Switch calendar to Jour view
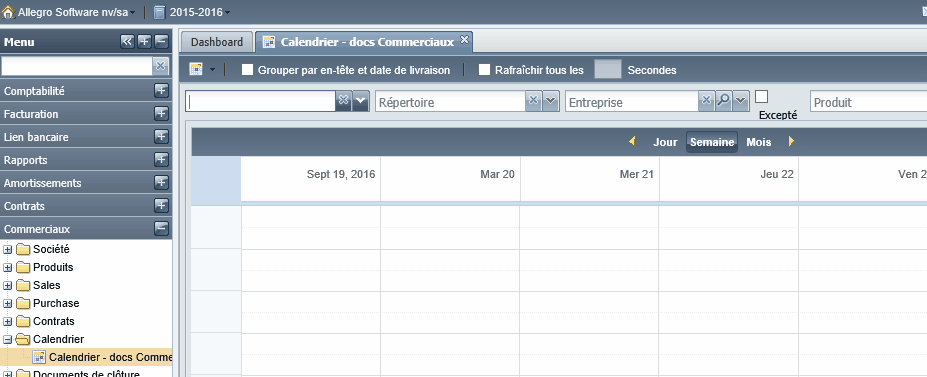Viewport: 927px width, 377px height. pyautogui.click(x=665, y=142)
